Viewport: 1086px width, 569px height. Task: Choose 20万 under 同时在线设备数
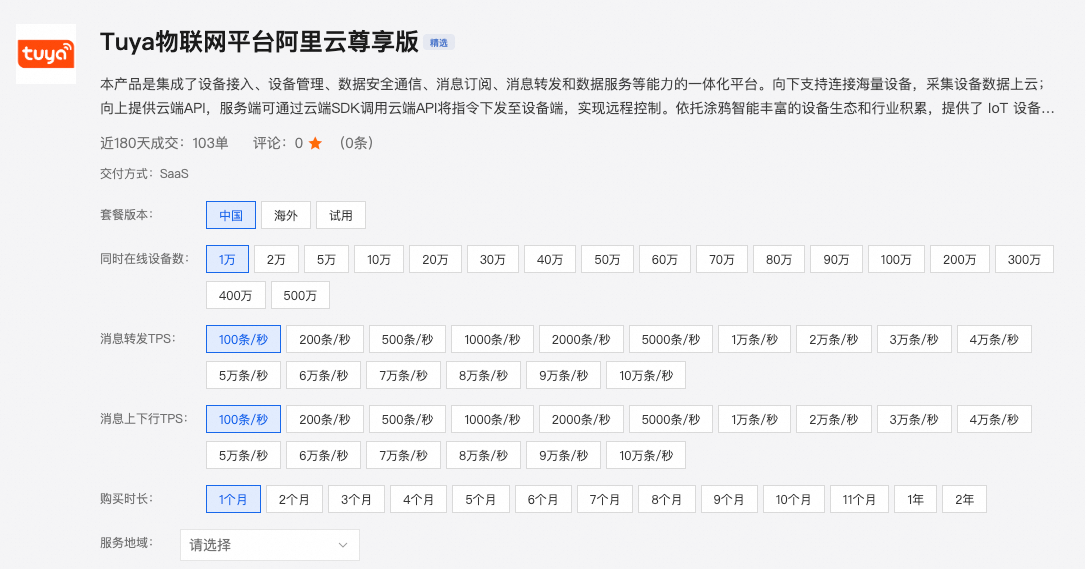click(x=435, y=260)
